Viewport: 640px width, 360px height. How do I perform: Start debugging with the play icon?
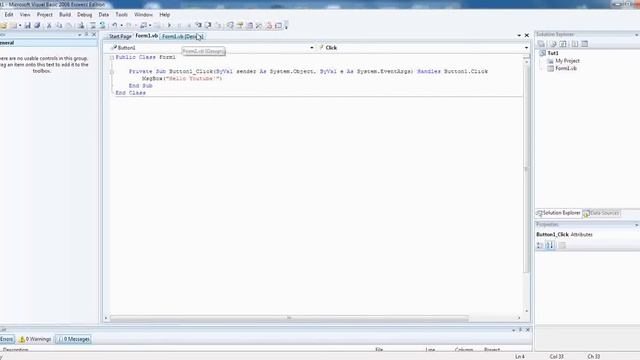tap(169, 25)
